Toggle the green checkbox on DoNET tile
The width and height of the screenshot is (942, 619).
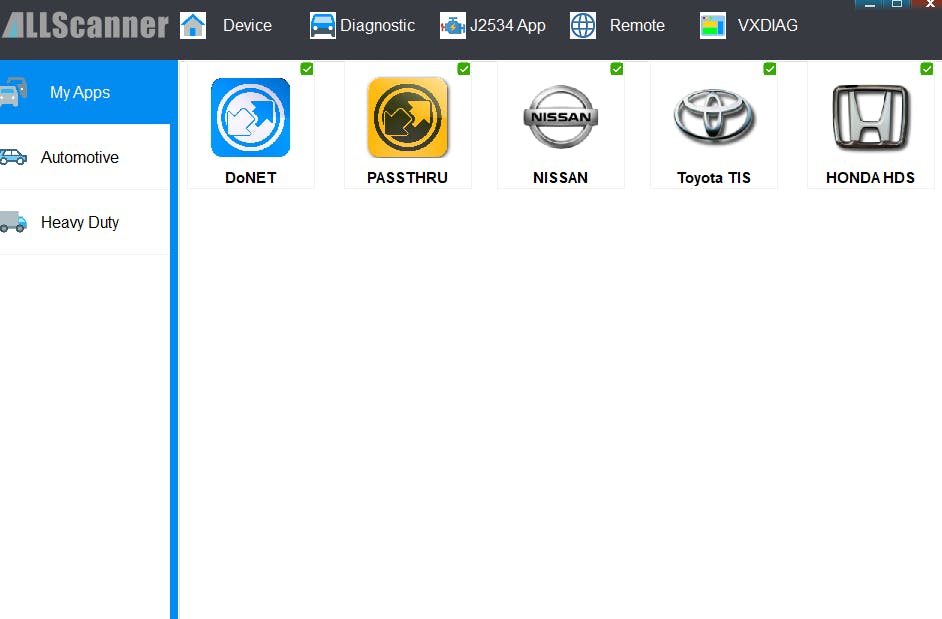click(307, 69)
